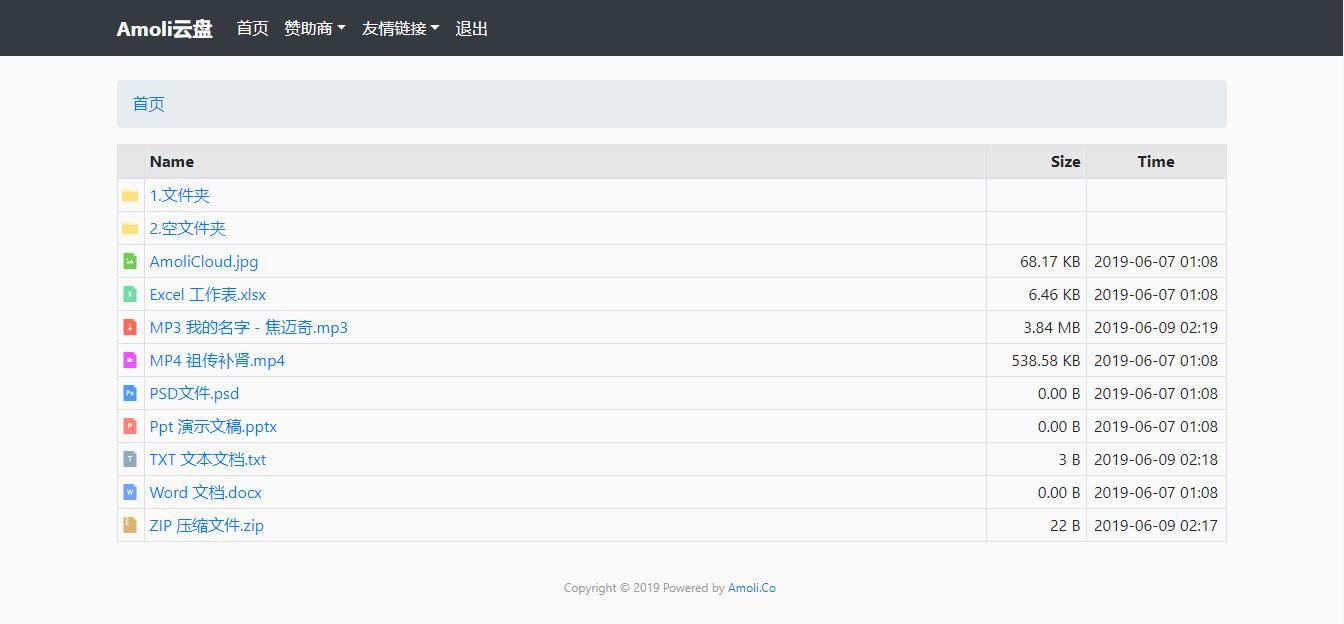Click the folder icon beside 1.文件夹
The image size is (1344, 624).
(x=130, y=196)
